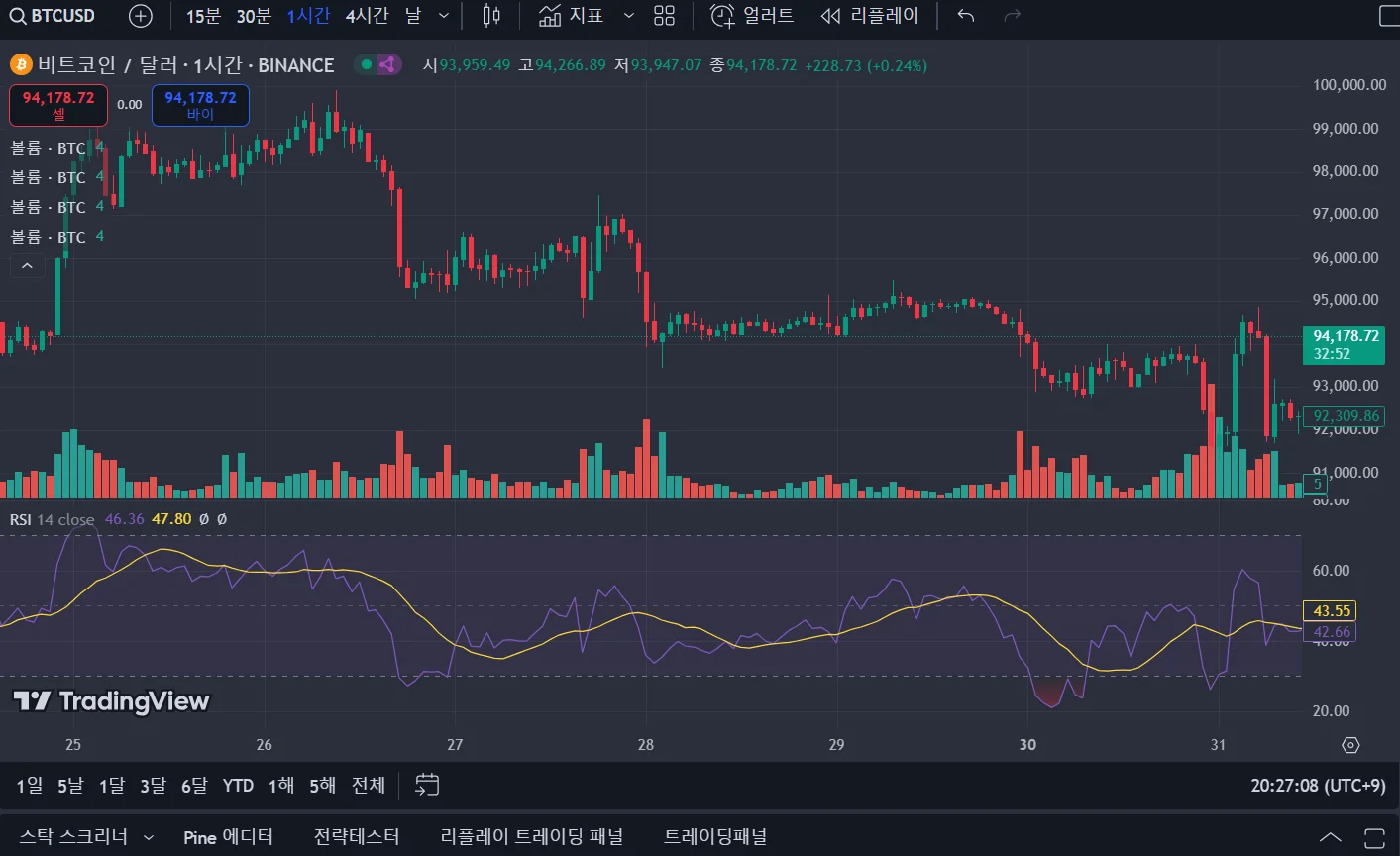Open the 스탁 스크리너 tab
This screenshot has height=856, width=1400.
point(73,837)
